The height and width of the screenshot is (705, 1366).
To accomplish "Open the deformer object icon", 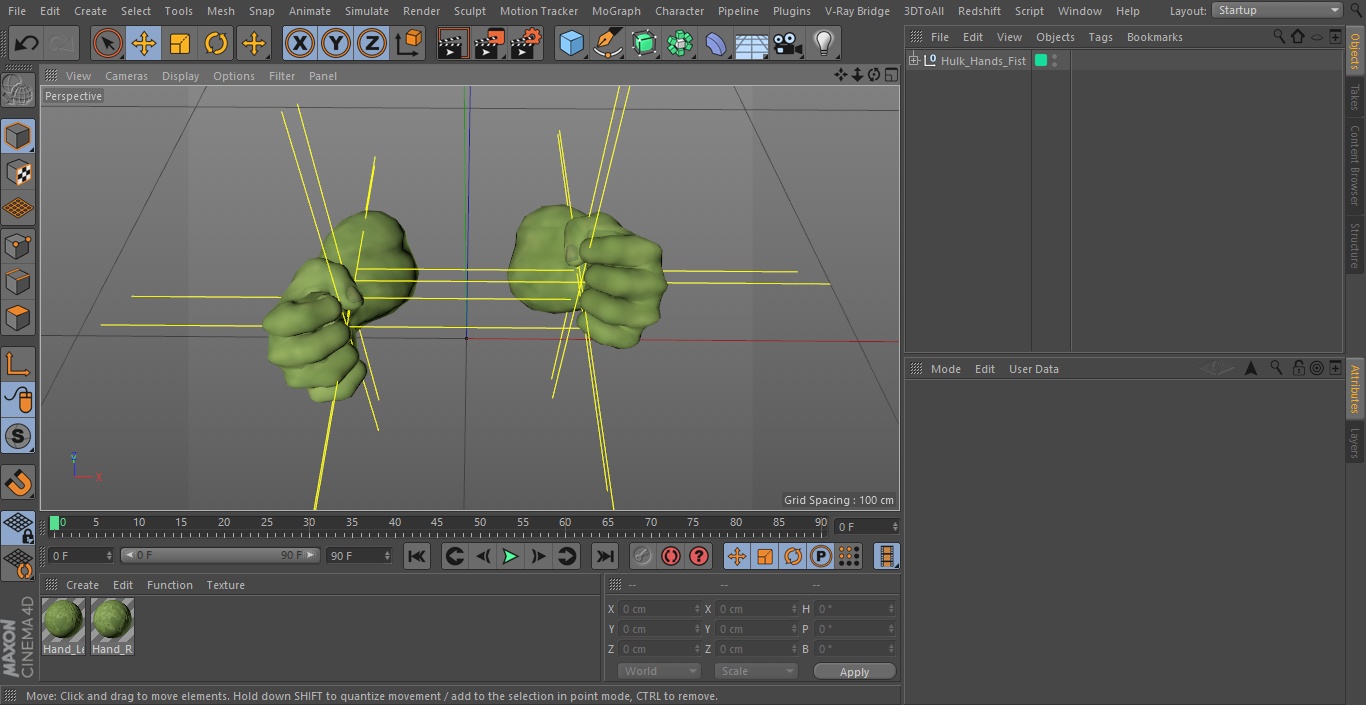I will tap(716, 44).
